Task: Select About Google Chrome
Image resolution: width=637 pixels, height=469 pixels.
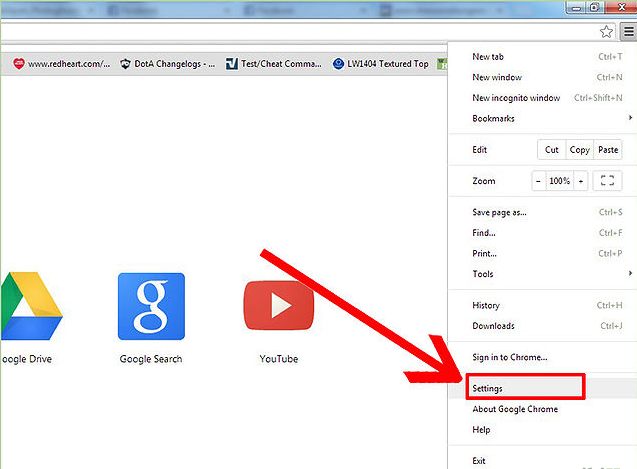Action: [542, 409]
